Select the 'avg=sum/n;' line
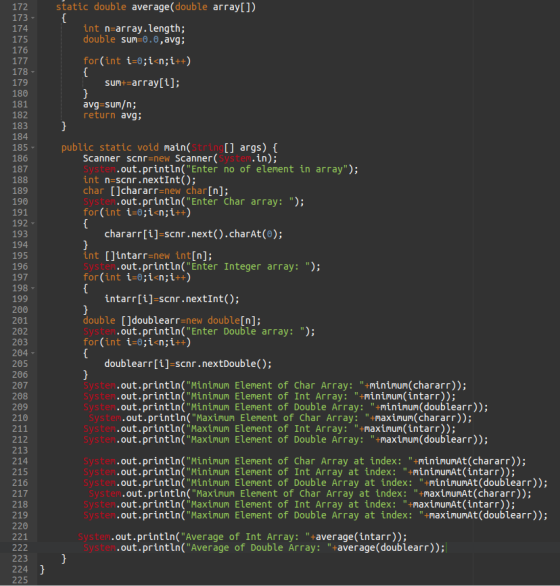This screenshot has width=560, height=586. (110, 104)
